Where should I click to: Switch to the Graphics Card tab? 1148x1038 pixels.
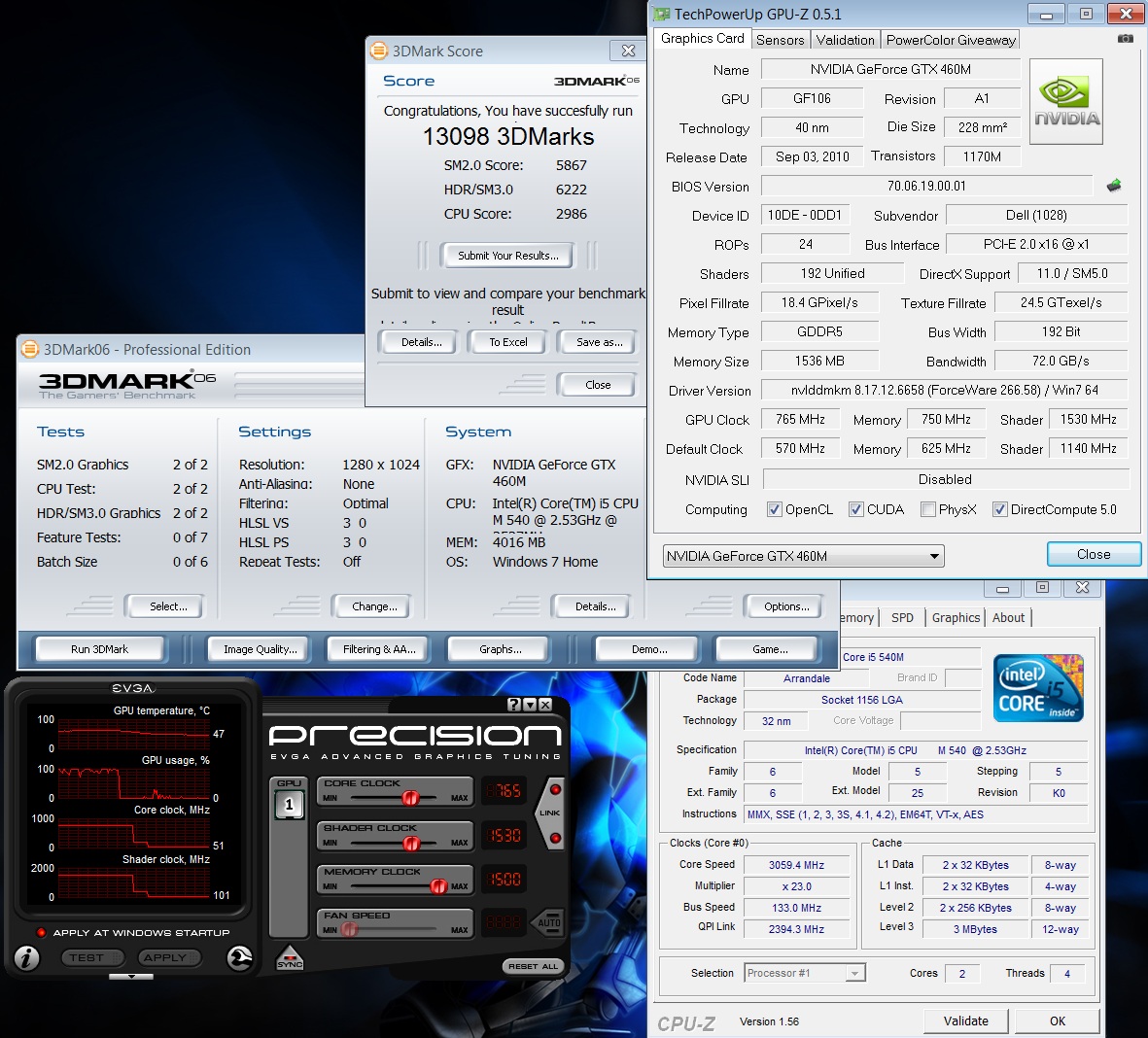(x=702, y=39)
